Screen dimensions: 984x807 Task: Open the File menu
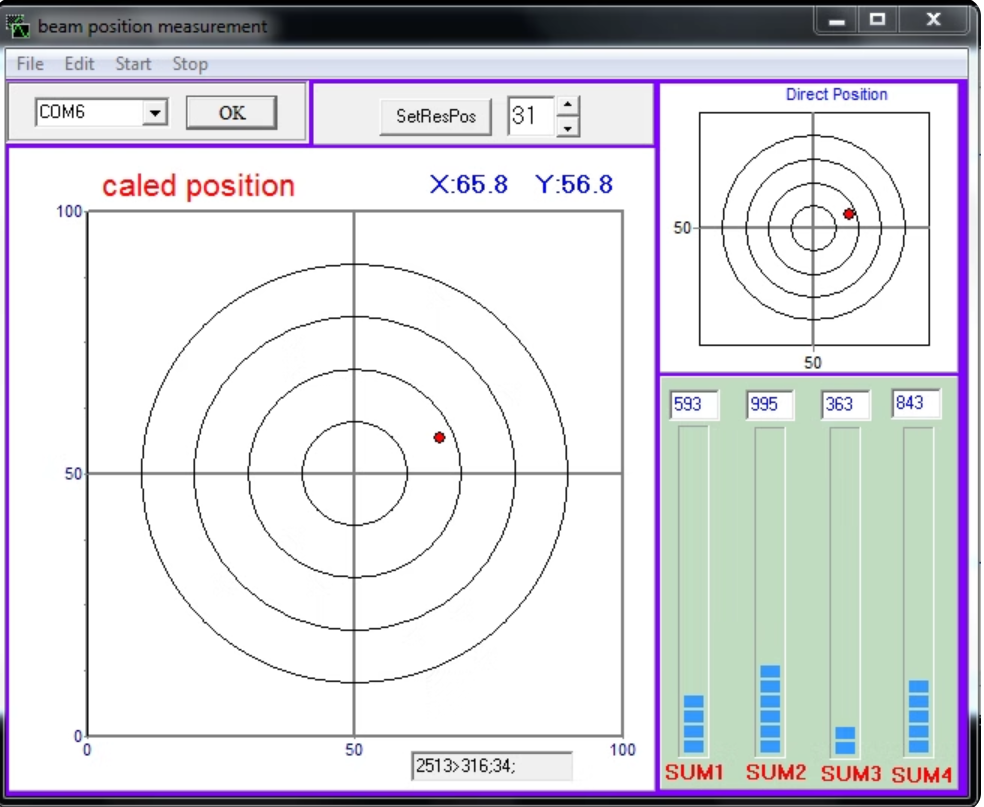point(30,64)
